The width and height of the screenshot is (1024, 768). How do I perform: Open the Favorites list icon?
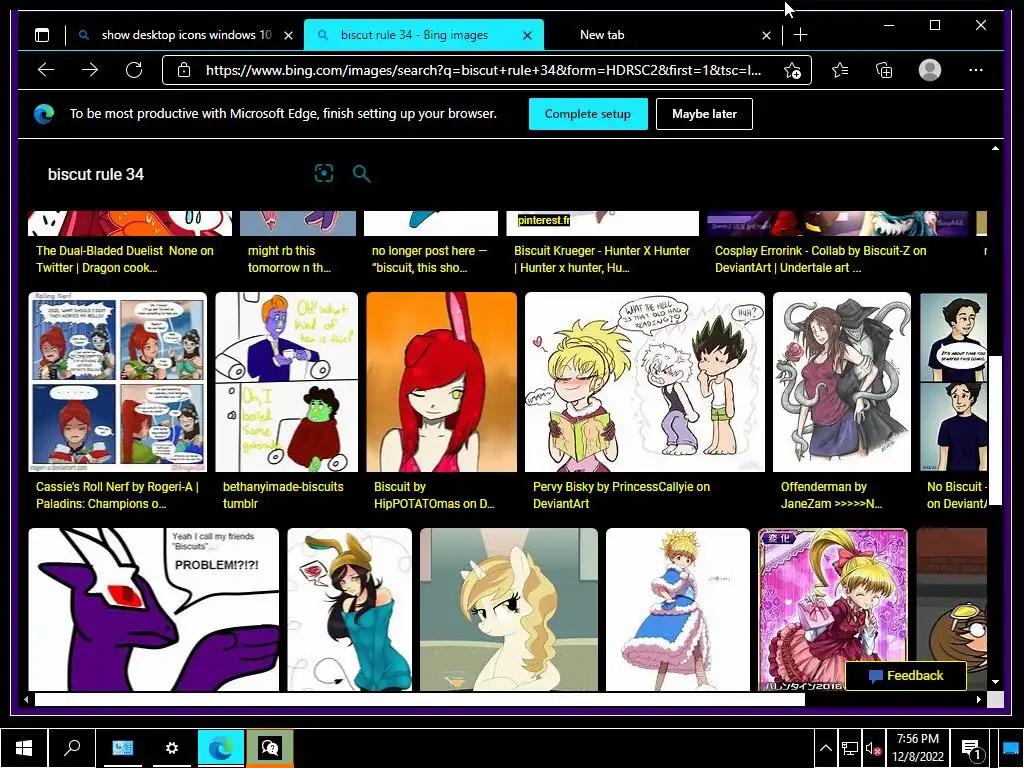(840, 70)
